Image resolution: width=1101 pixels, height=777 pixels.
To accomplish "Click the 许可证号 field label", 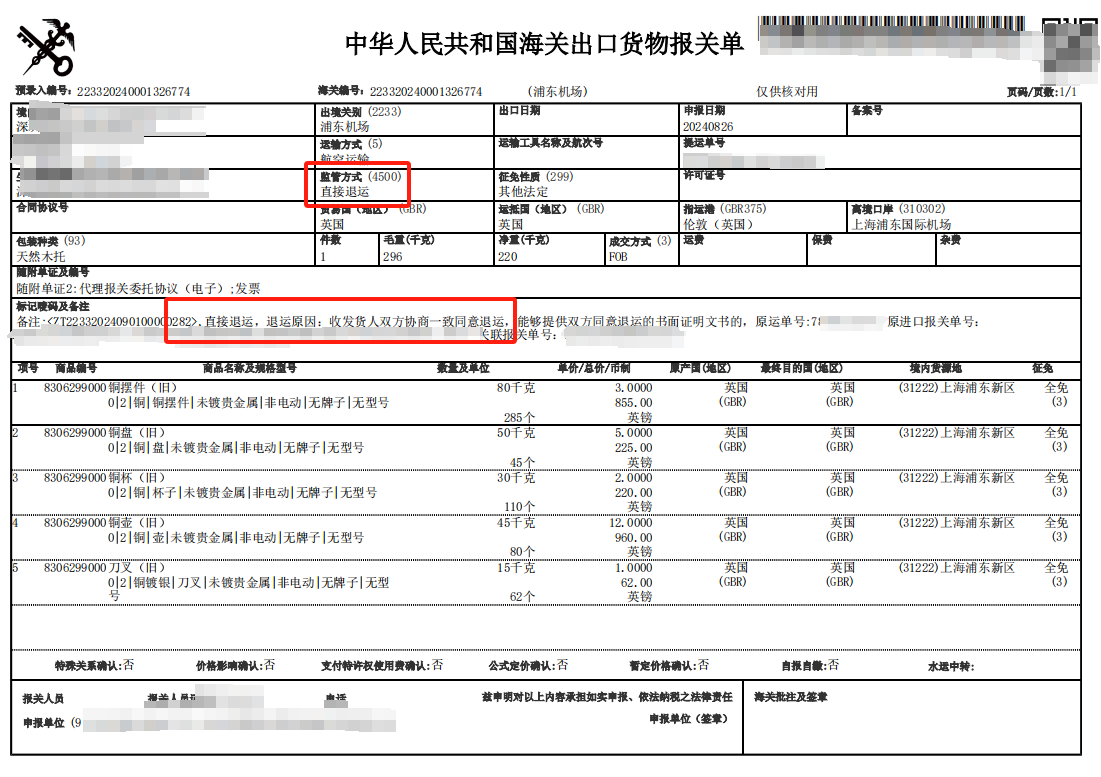I will point(704,175).
